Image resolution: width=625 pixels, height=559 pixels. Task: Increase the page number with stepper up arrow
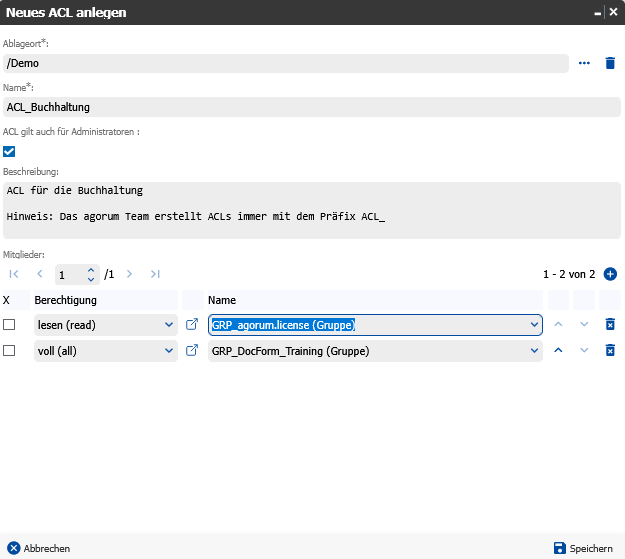click(91, 269)
